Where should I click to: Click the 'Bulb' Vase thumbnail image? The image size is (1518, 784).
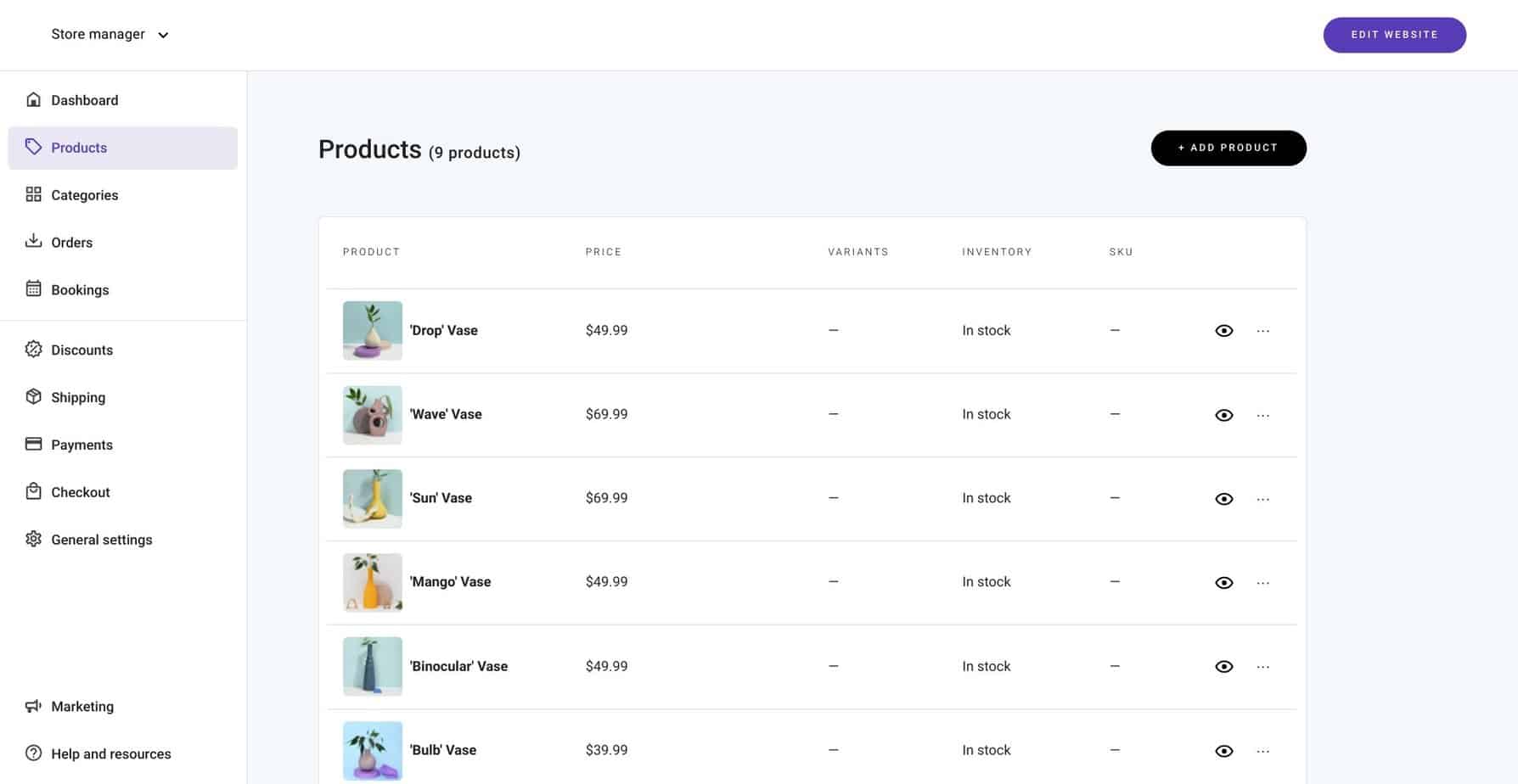[373, 751]
